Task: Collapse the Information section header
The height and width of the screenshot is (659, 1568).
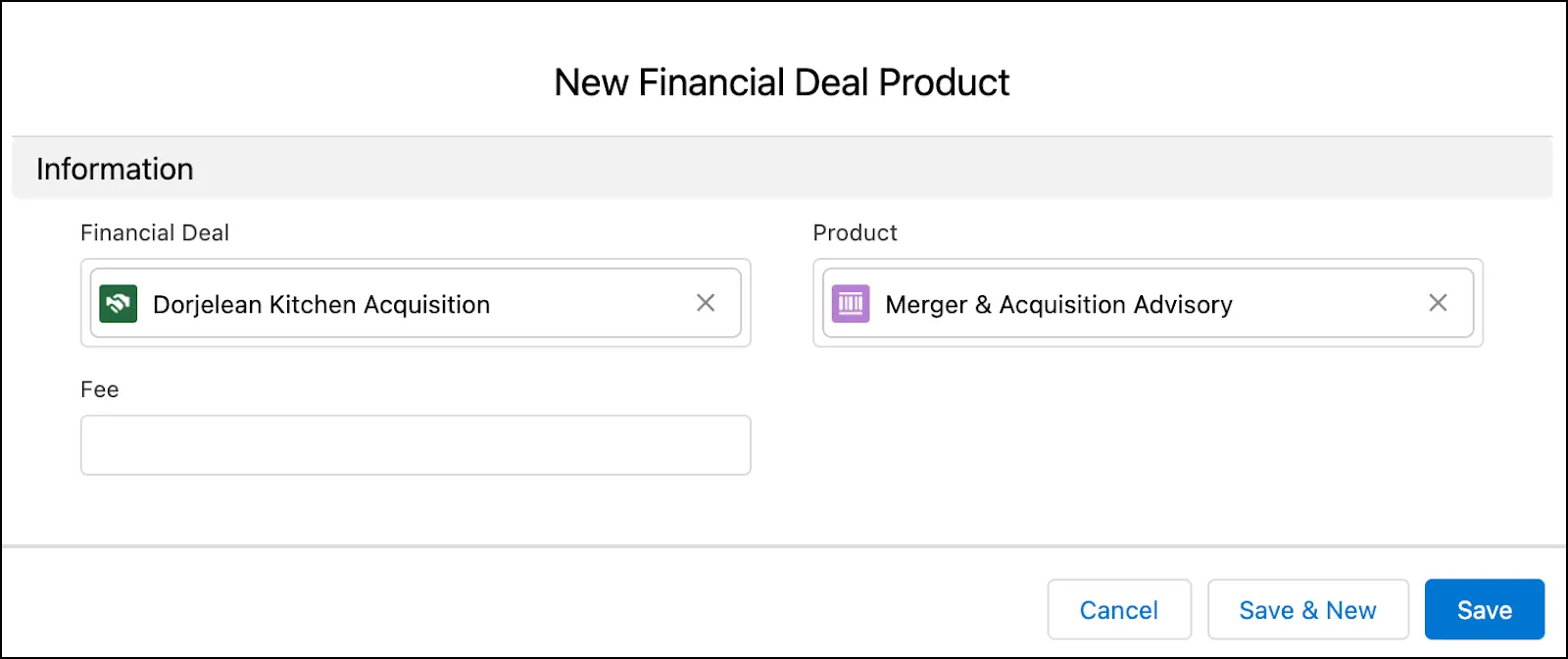Action: [x=782, y=169]
